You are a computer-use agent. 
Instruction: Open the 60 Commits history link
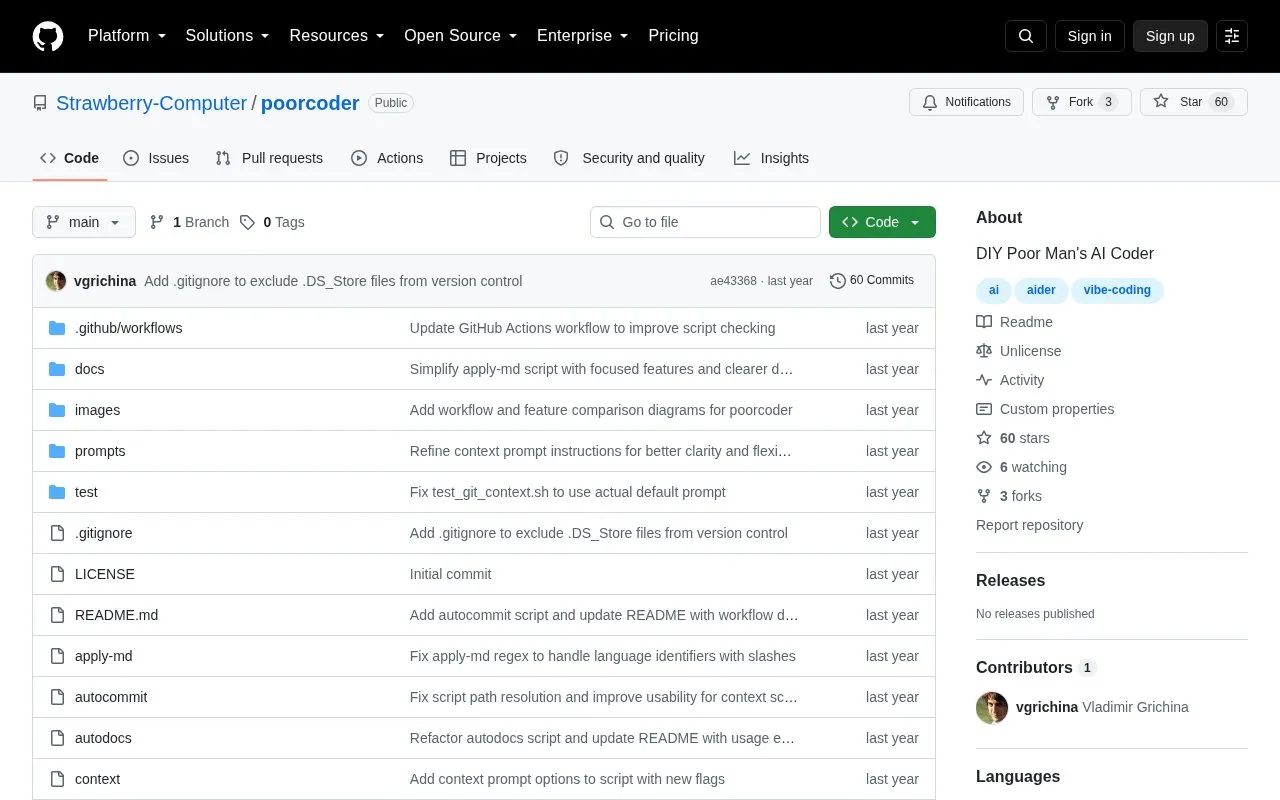coord(872,280)
